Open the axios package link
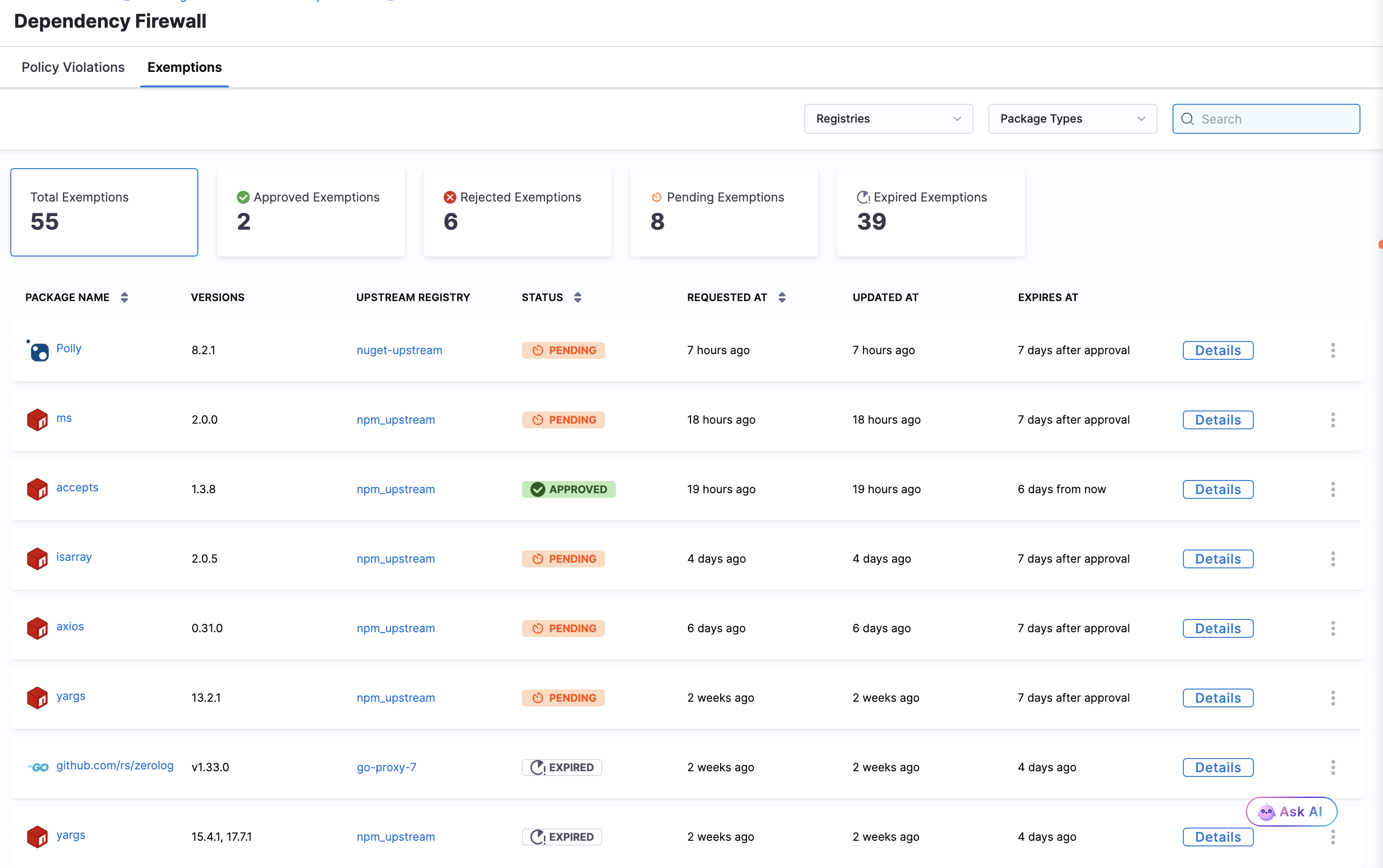 point(70,626)
